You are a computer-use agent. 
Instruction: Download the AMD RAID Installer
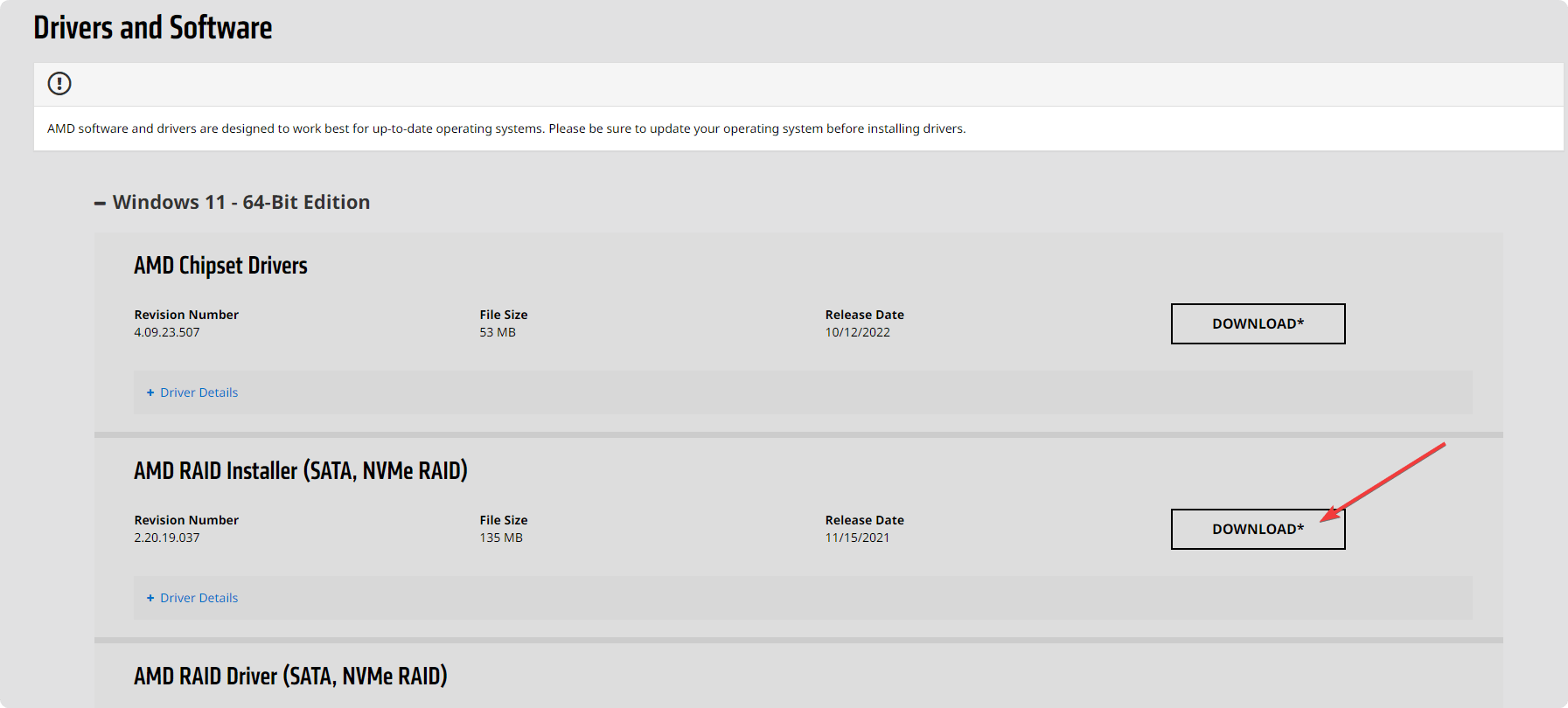1258,529
